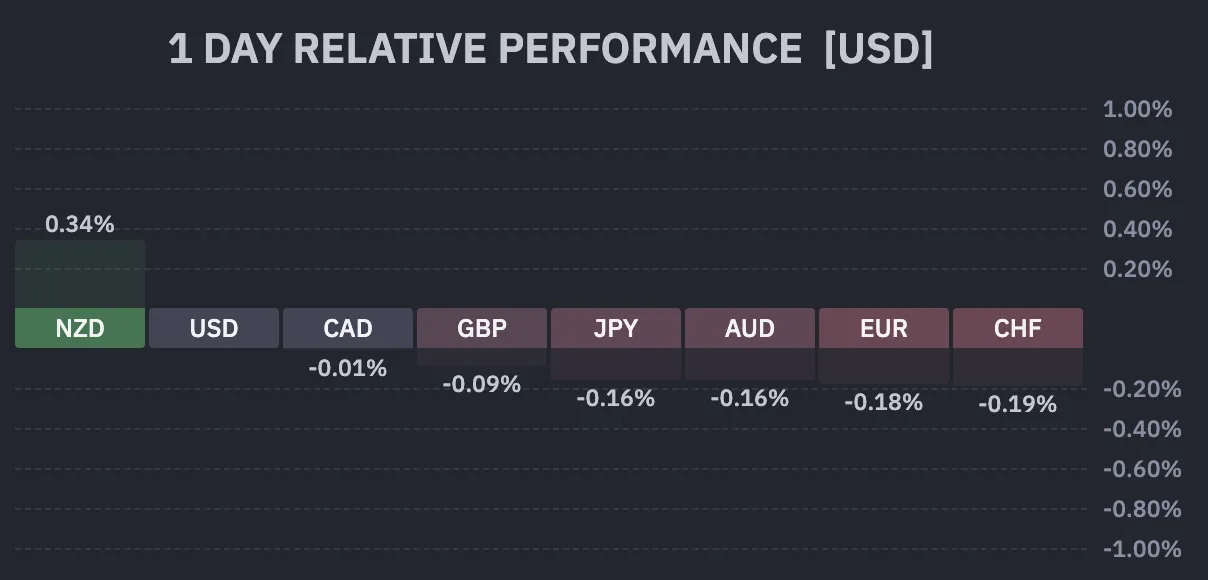Click the -0.19% label under CHF
1208x580 pixels.
pos(1017,404)
